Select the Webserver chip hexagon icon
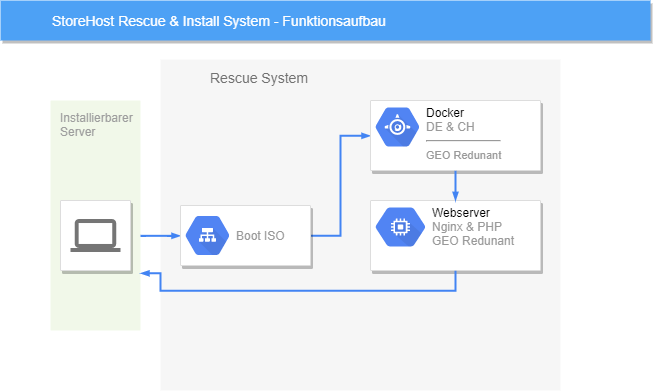The height and width of the screenshot is (391, 654). tap(400, 227)
